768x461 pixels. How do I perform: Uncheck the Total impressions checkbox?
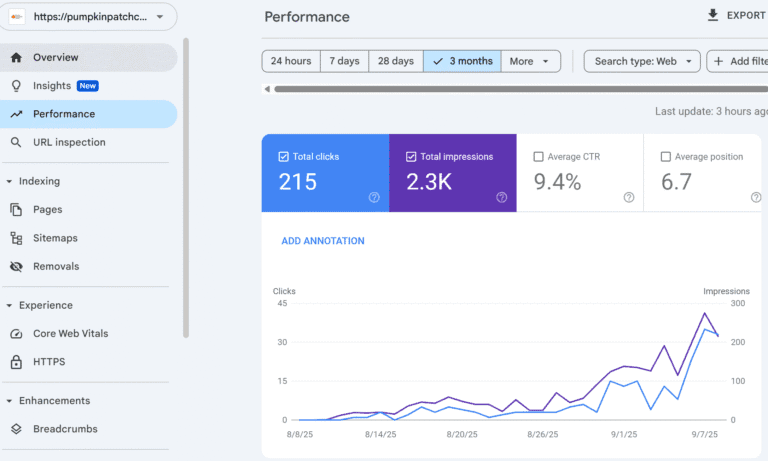click(411, 157)
